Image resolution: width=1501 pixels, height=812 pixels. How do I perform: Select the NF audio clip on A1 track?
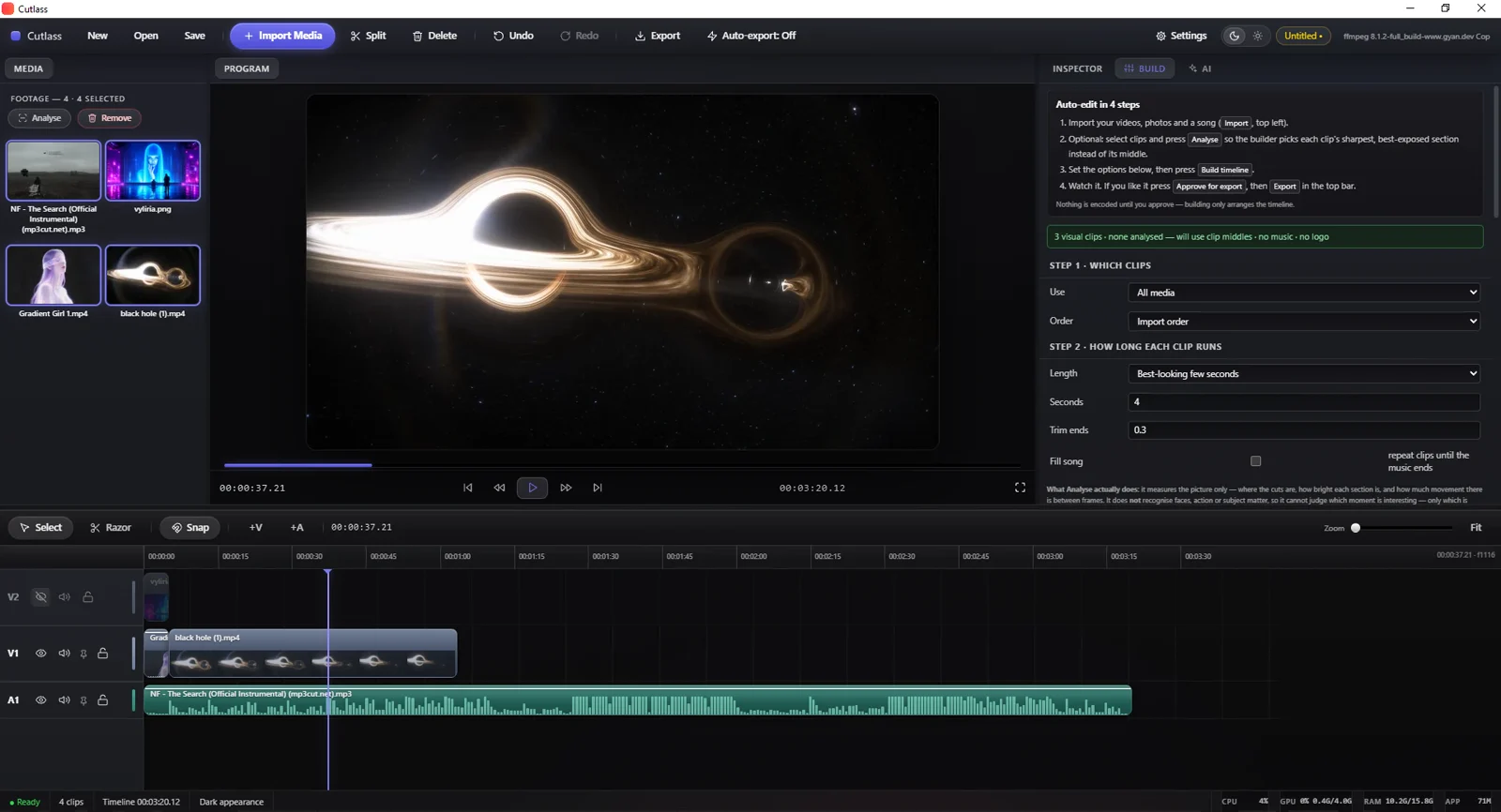[x=638, y=701]
